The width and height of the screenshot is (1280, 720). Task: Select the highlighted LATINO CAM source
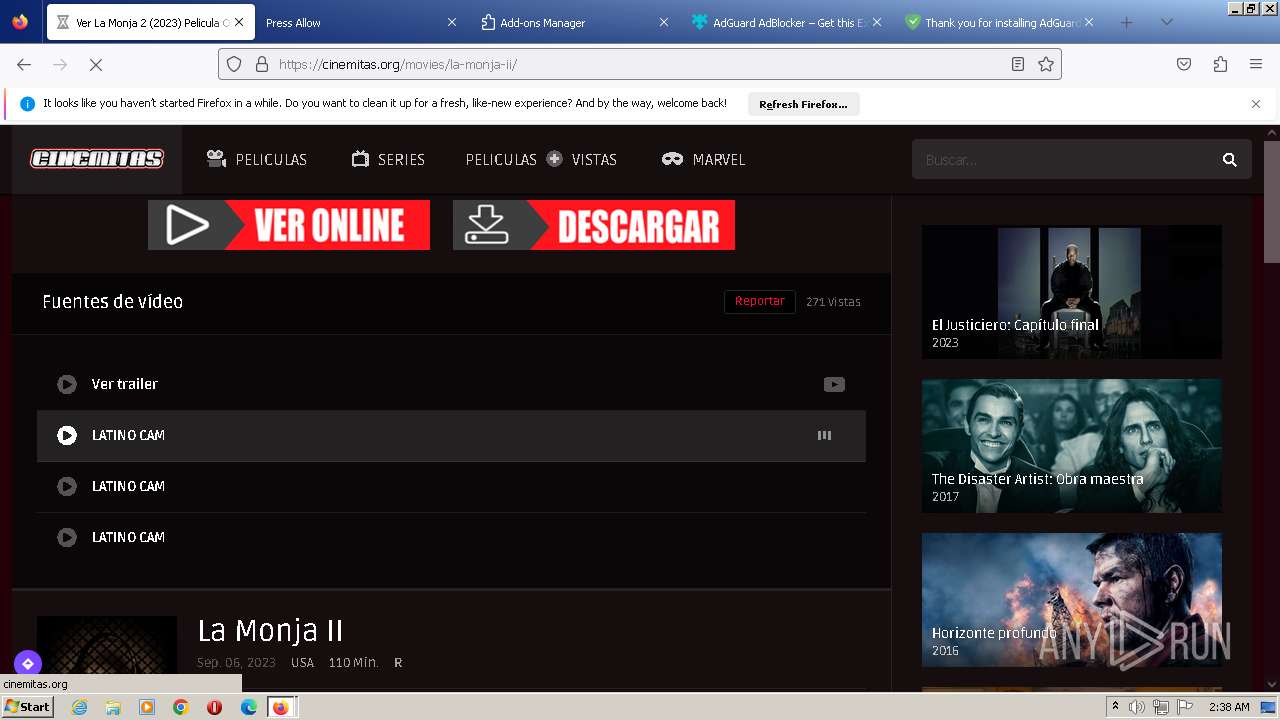pyautogui.click(x=451, y=435)
